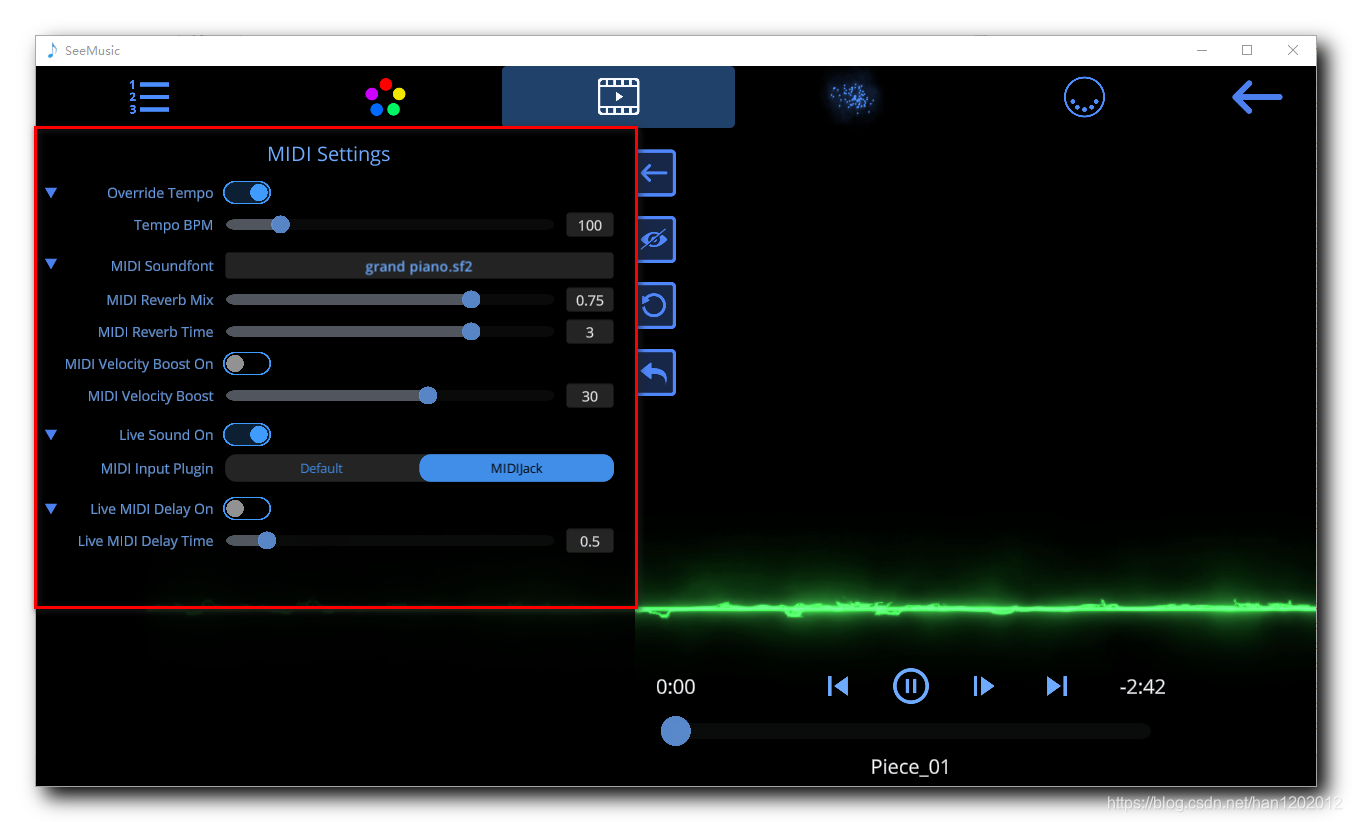This screenshot has height=822, width=1352.
Task: Collapse the Live MIDI Delay section triangle
Action: [x=51, y=509]
